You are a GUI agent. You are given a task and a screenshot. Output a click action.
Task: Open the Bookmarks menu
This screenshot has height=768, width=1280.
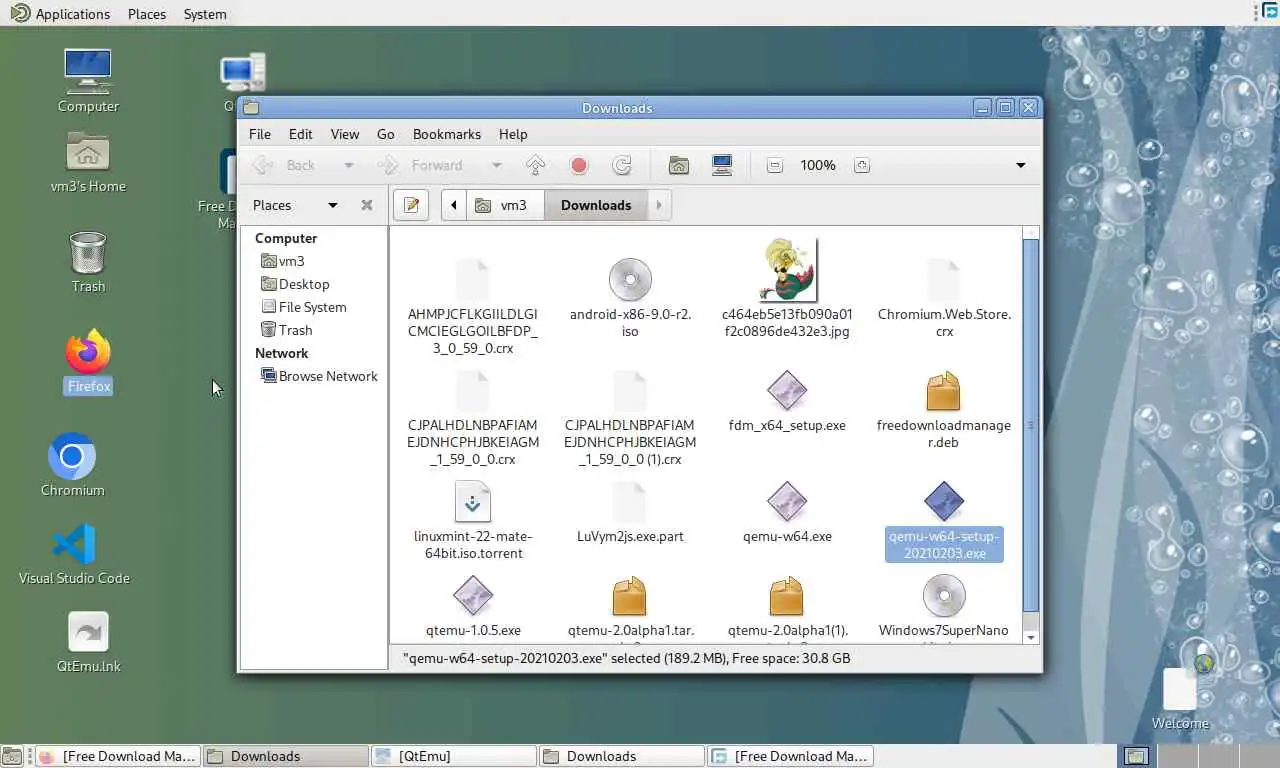coord(447,134)
